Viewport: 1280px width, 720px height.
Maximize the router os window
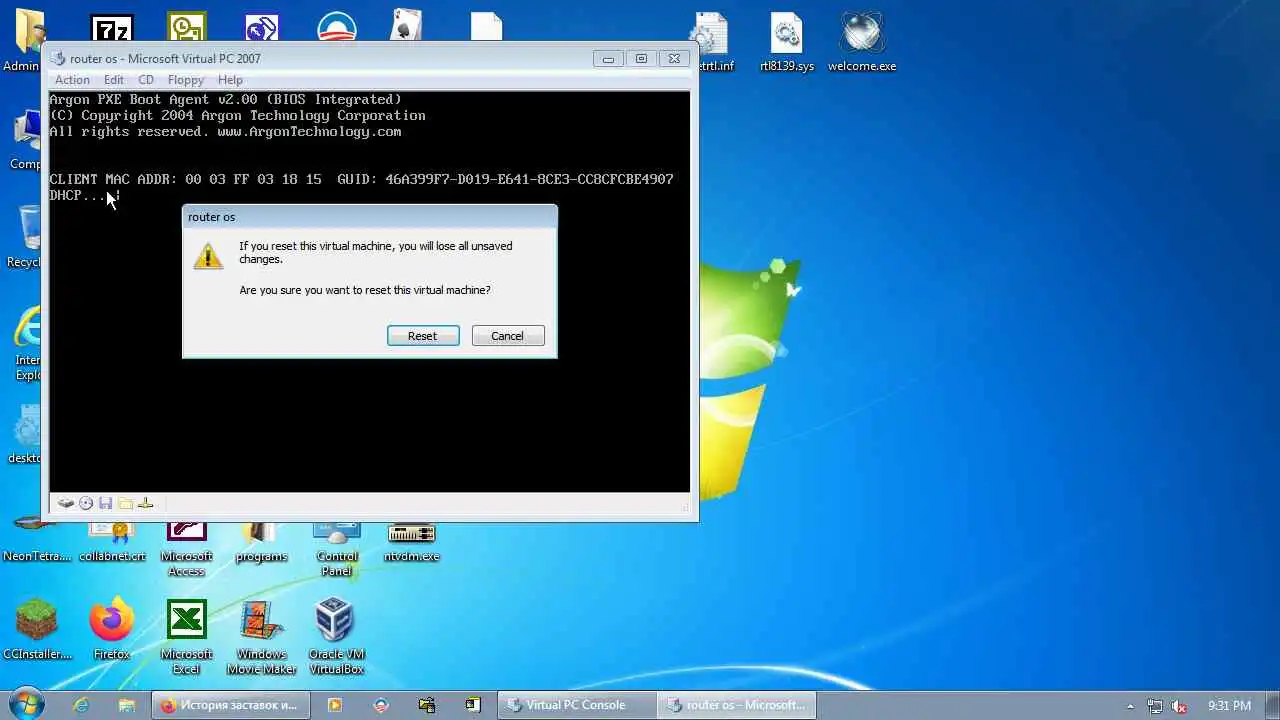[641, 59]
